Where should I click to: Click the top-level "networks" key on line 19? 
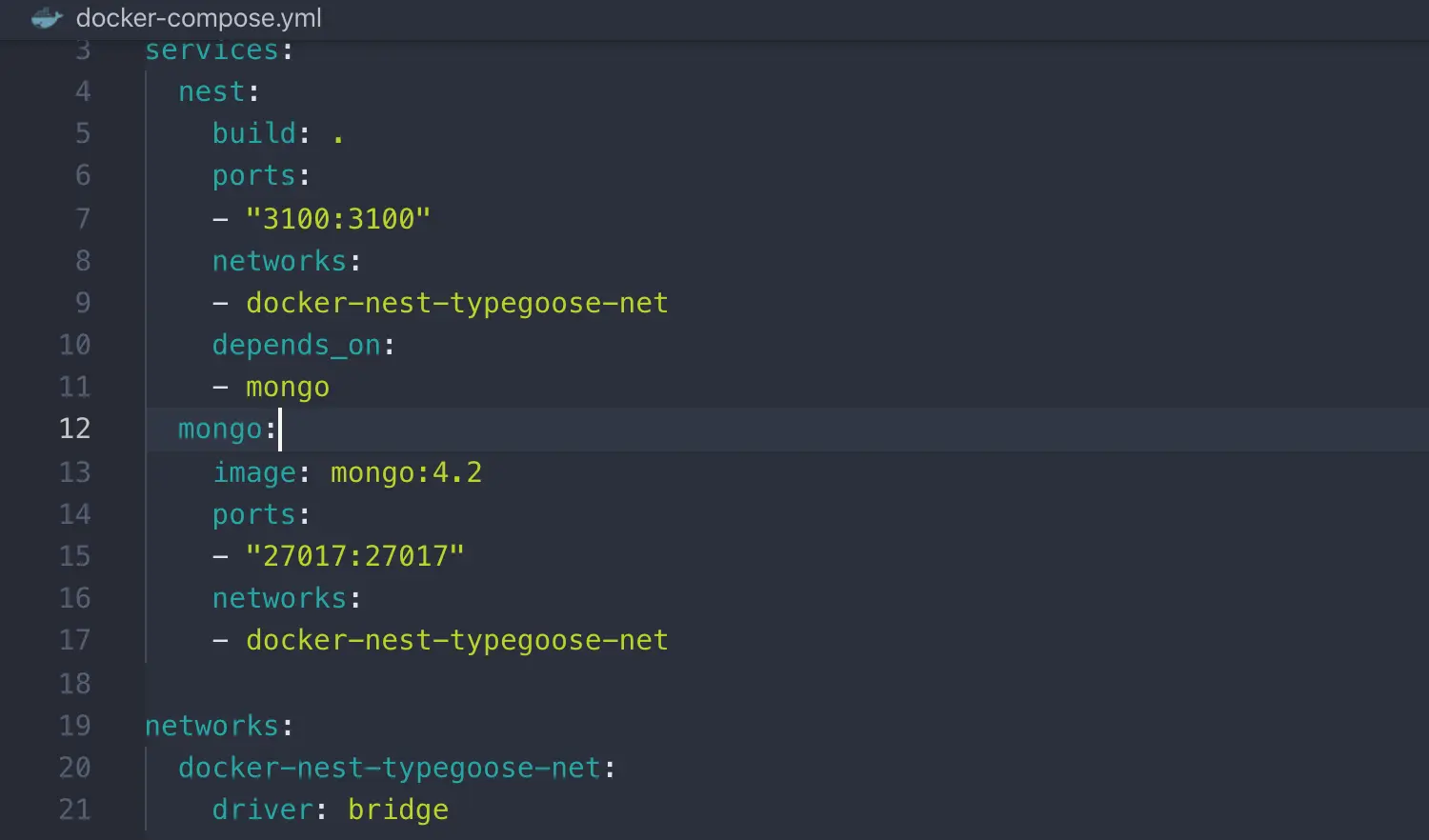point(211,726)
